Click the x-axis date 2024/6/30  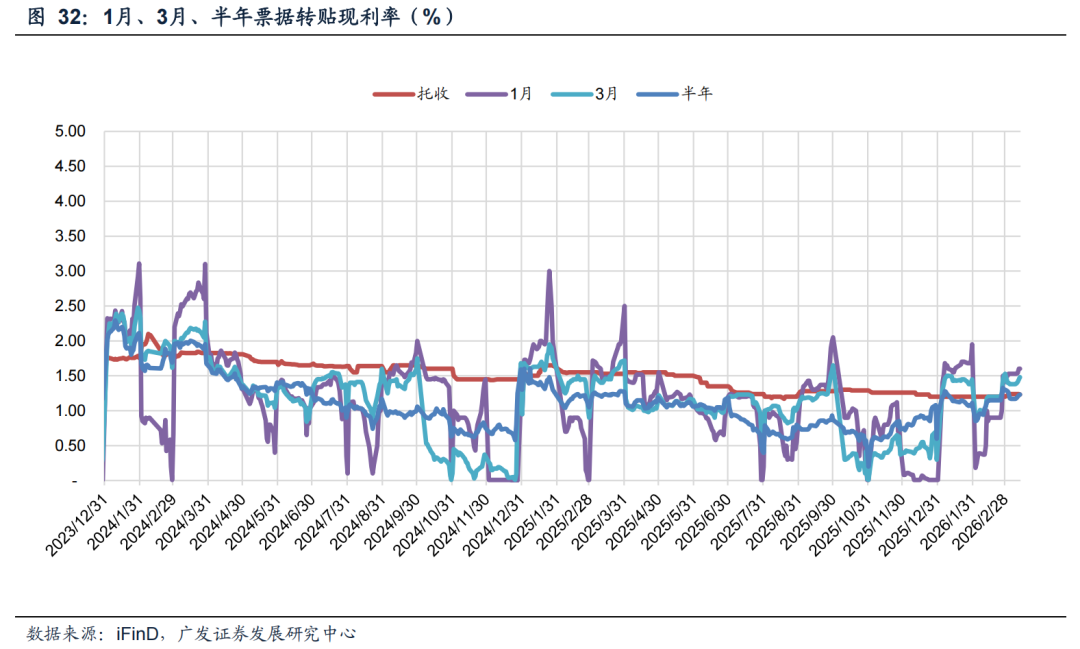point(287,523)
